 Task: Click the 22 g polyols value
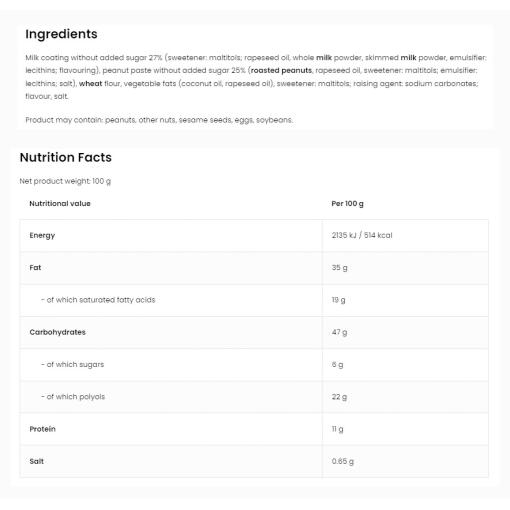pyautogui.click(x=339, y=397)
